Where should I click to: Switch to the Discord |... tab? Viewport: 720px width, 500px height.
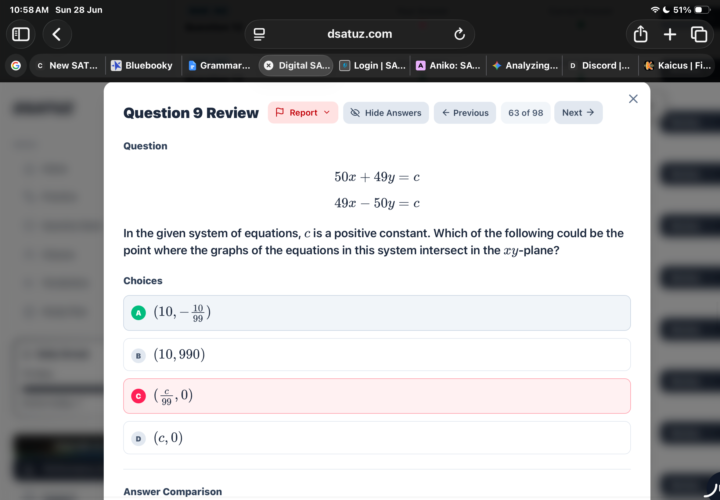(x=600, y=66)
